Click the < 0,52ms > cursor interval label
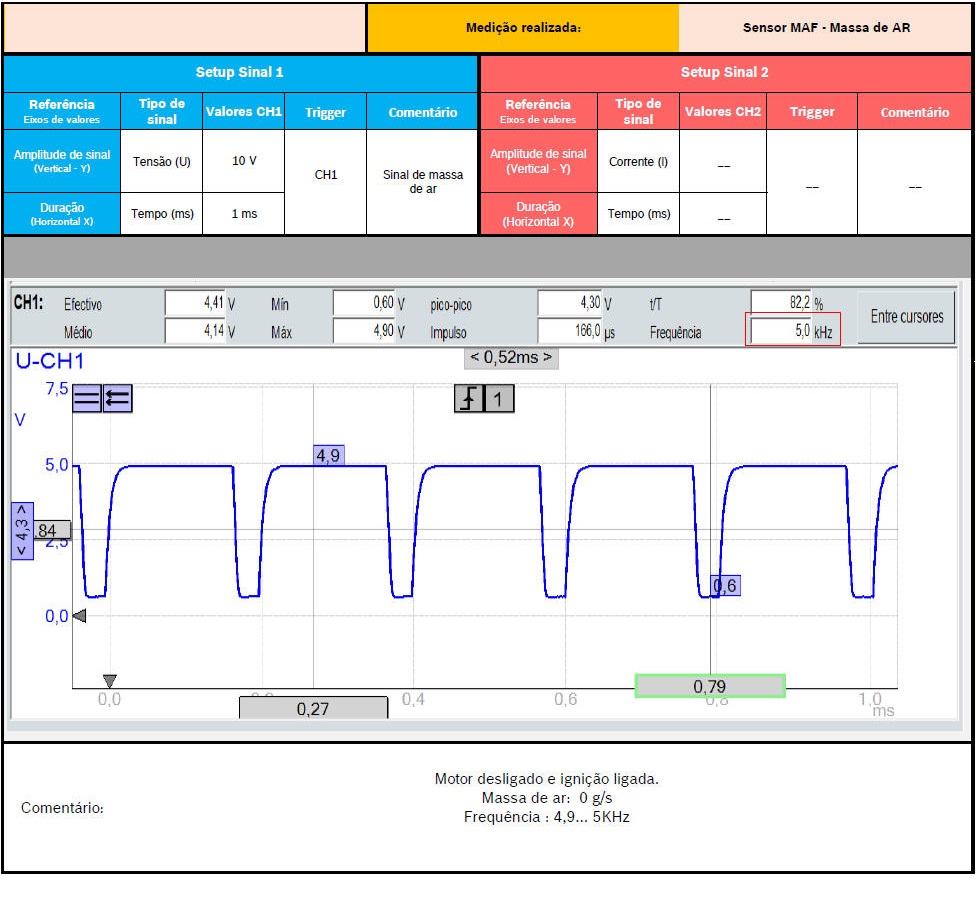The image size is (978, 909). [x=511, y=357]
